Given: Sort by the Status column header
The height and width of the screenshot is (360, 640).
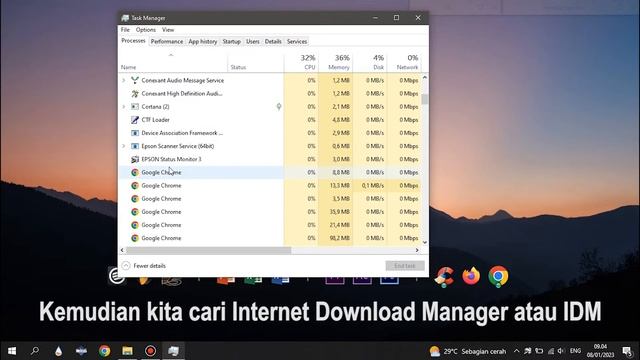Looking at the screenshot, I should [x=256, y=62].
